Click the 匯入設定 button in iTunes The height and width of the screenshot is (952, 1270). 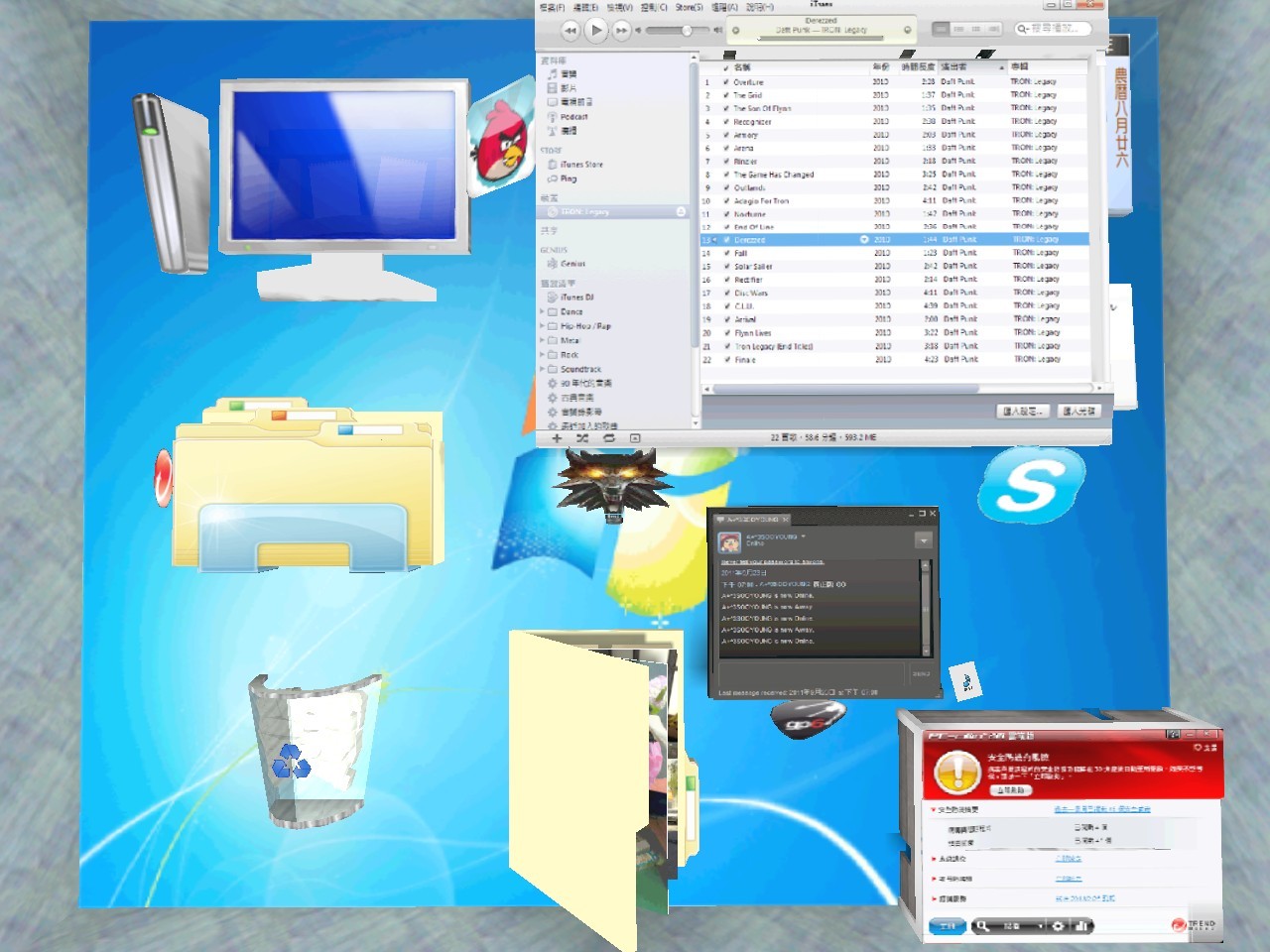pos(1024,411)
